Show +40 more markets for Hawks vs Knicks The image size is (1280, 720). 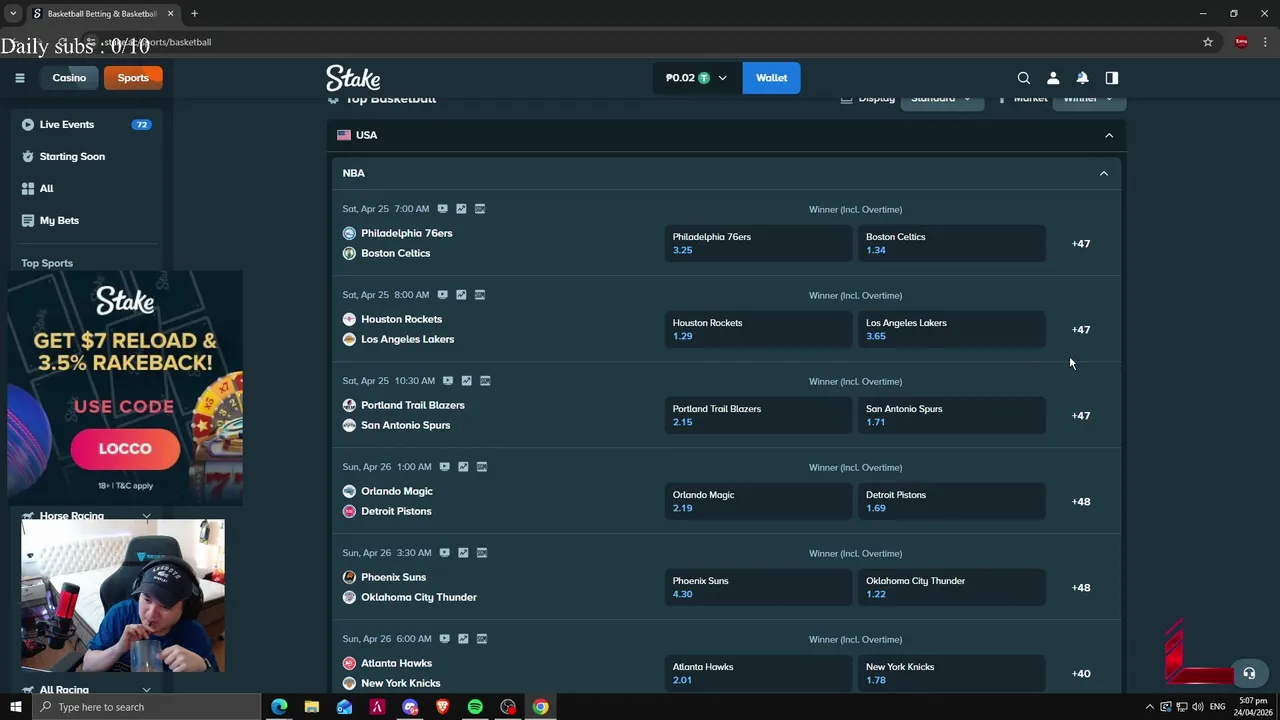click(1081, 674)
